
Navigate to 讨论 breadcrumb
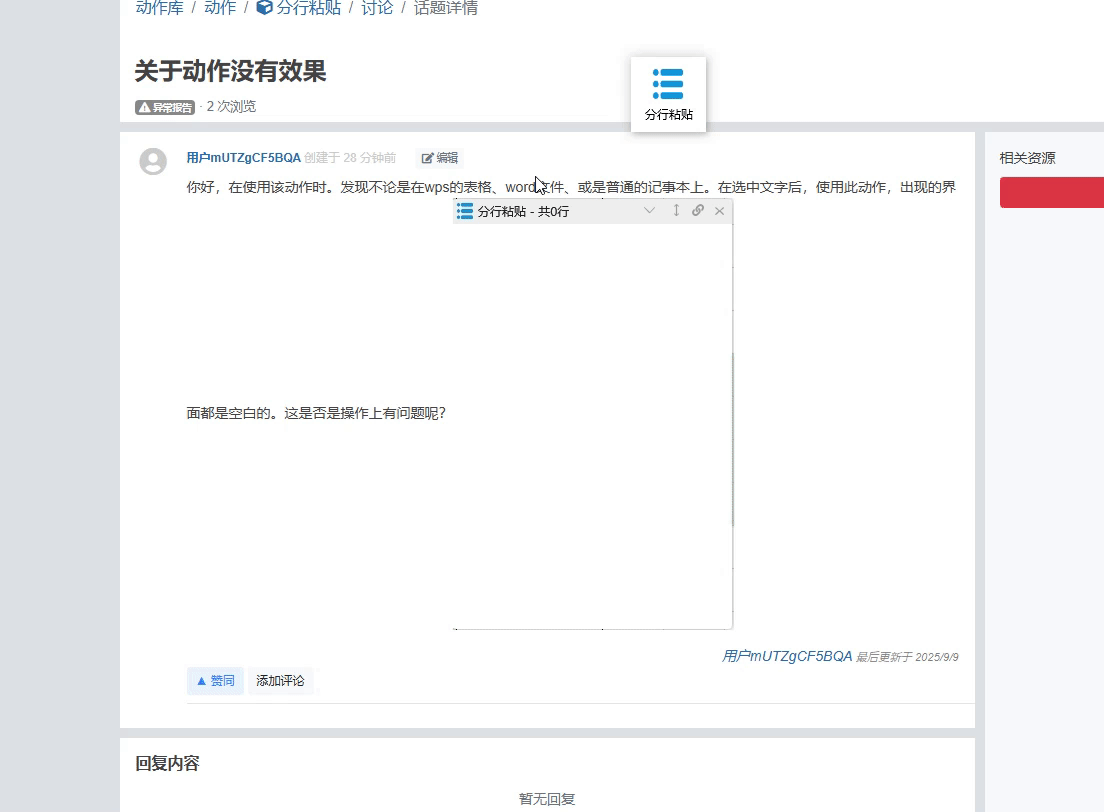point(377,8)
